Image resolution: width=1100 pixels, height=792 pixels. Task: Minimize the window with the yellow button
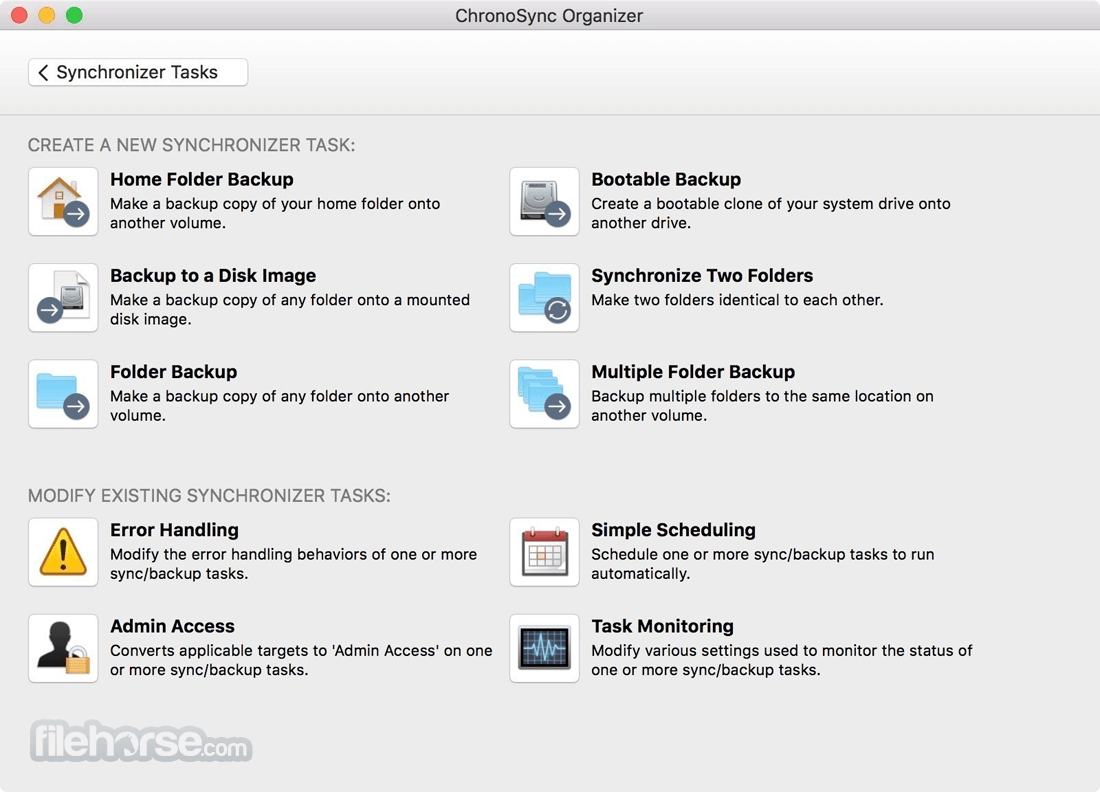coord(46,15)
